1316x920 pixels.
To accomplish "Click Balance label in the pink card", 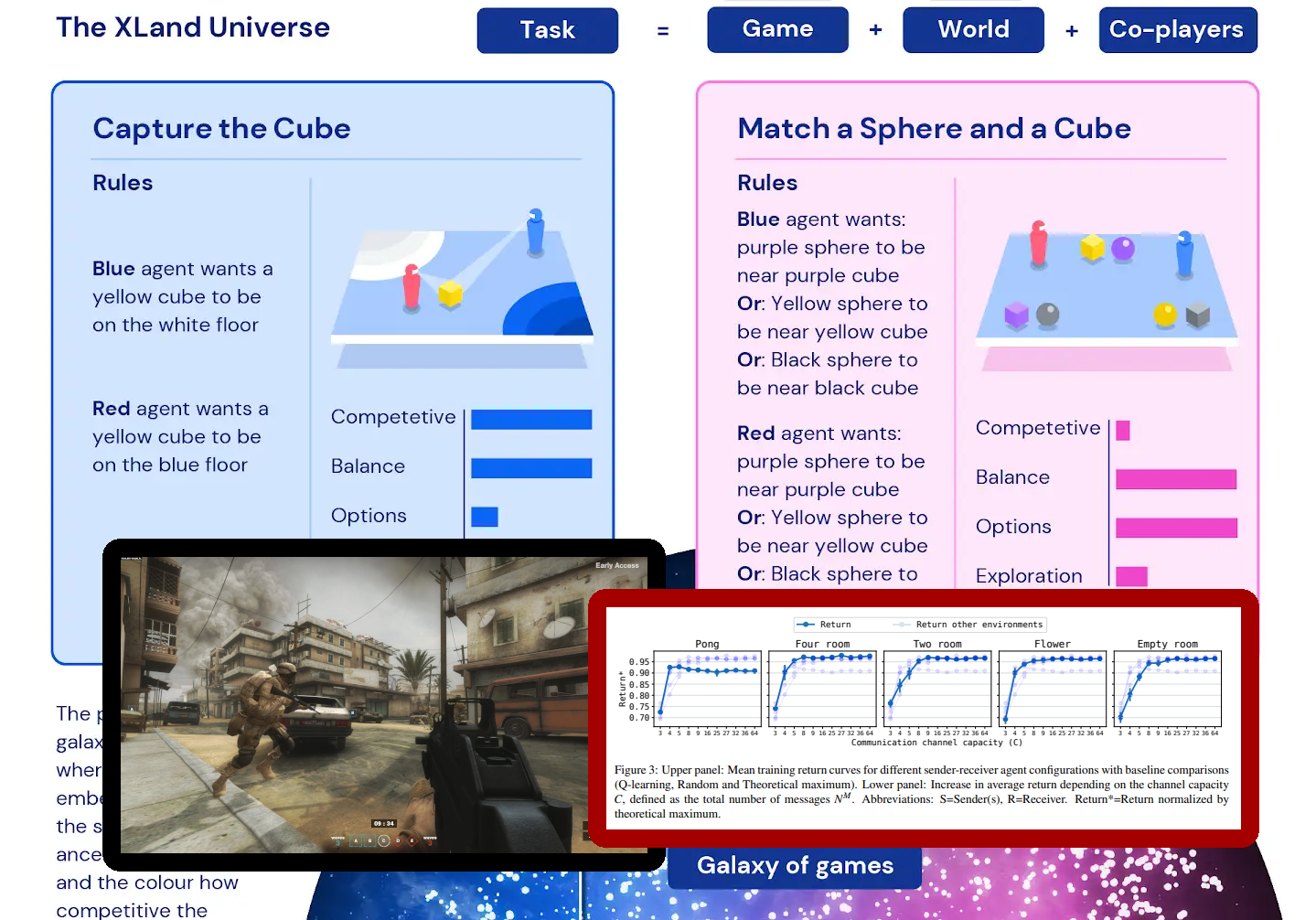I will pyautogui.click(x=1012, y=477).
